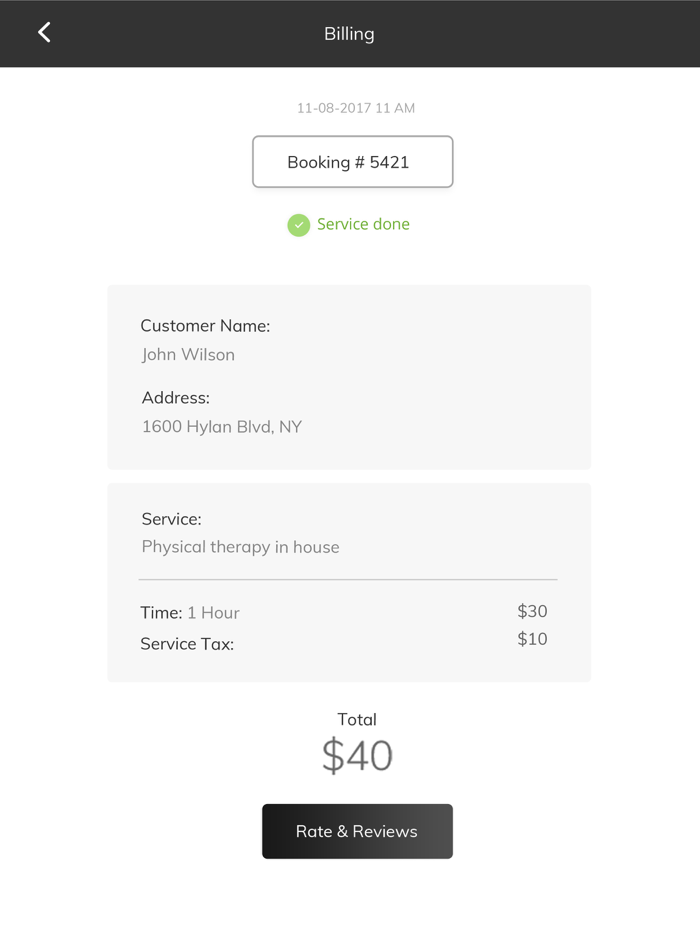
Task: Click Physical therapy in house text
Action: point(240,547)
